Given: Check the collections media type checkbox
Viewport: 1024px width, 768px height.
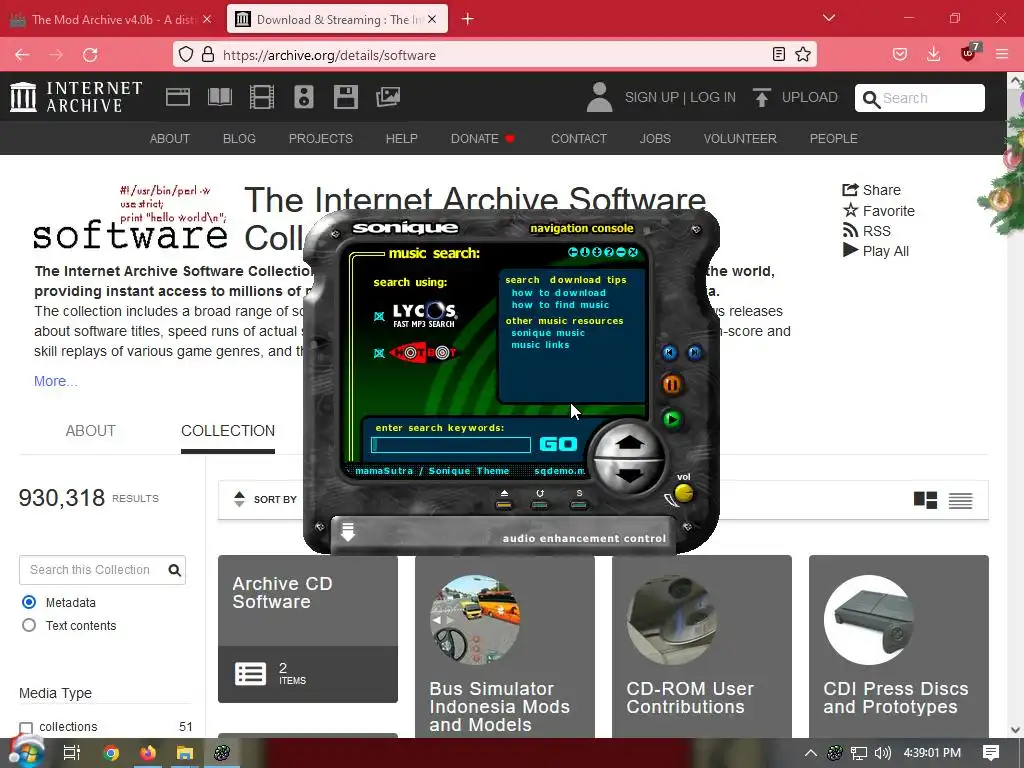Looking at the screenshot, I should pos(26,728).
